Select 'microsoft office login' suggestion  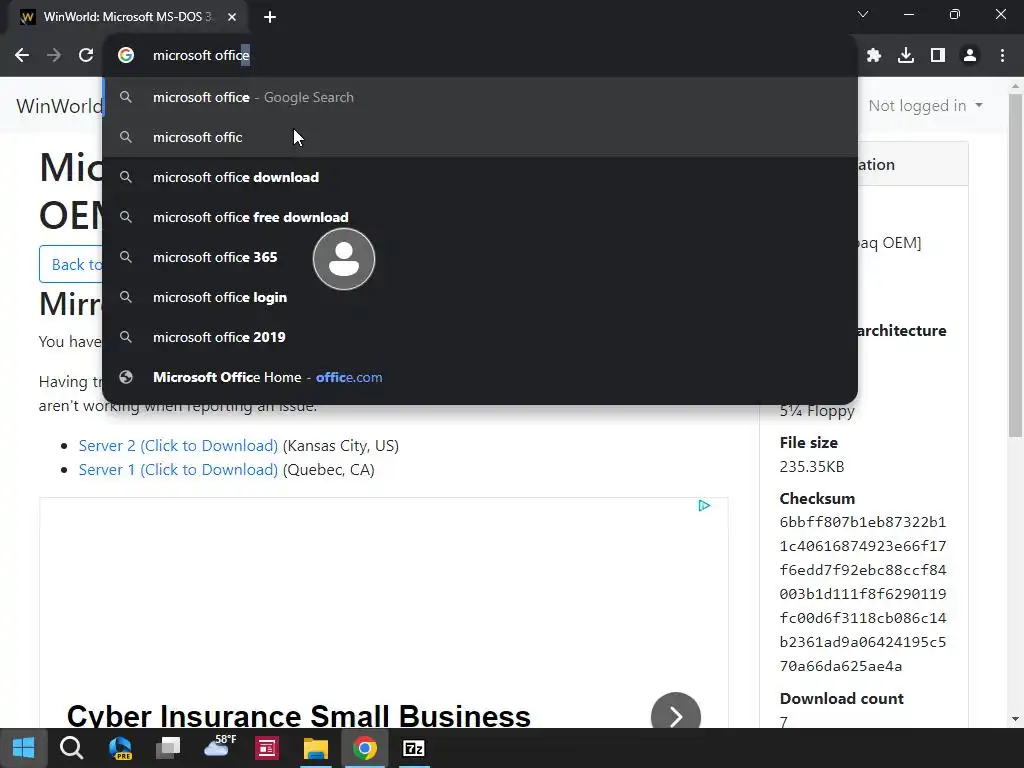coord(480,297)
